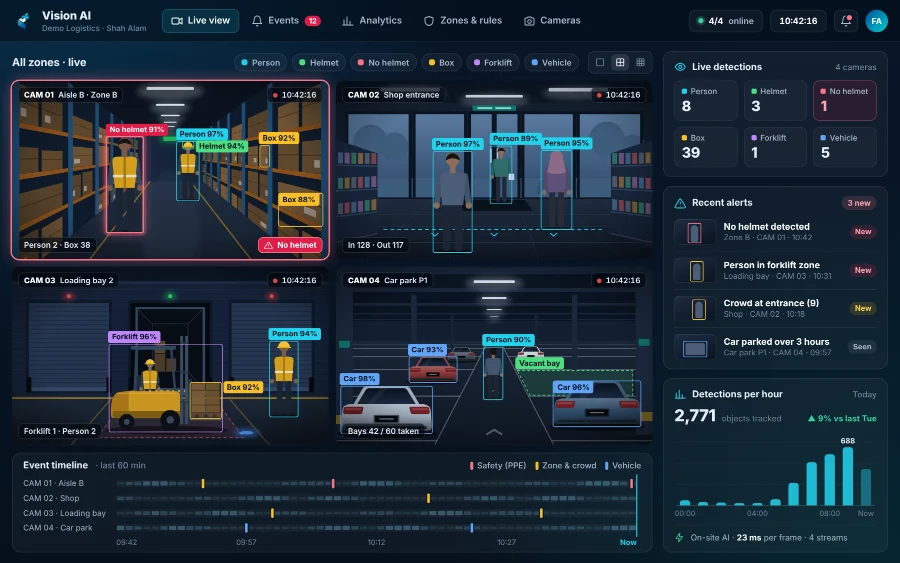Click the 2,771 objects tracked value
This screenshot has width=900, height=563.
(x=695, y=416)
